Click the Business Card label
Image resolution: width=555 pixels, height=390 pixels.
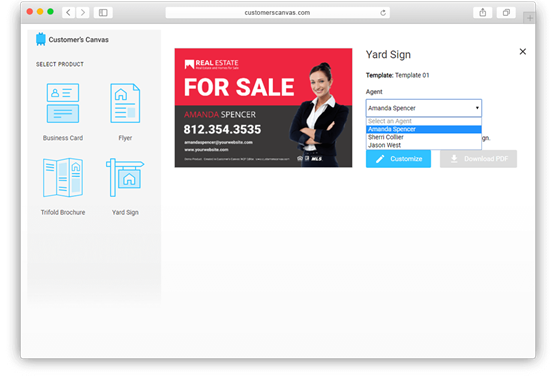pyautogui.click(x=63, y=138)
